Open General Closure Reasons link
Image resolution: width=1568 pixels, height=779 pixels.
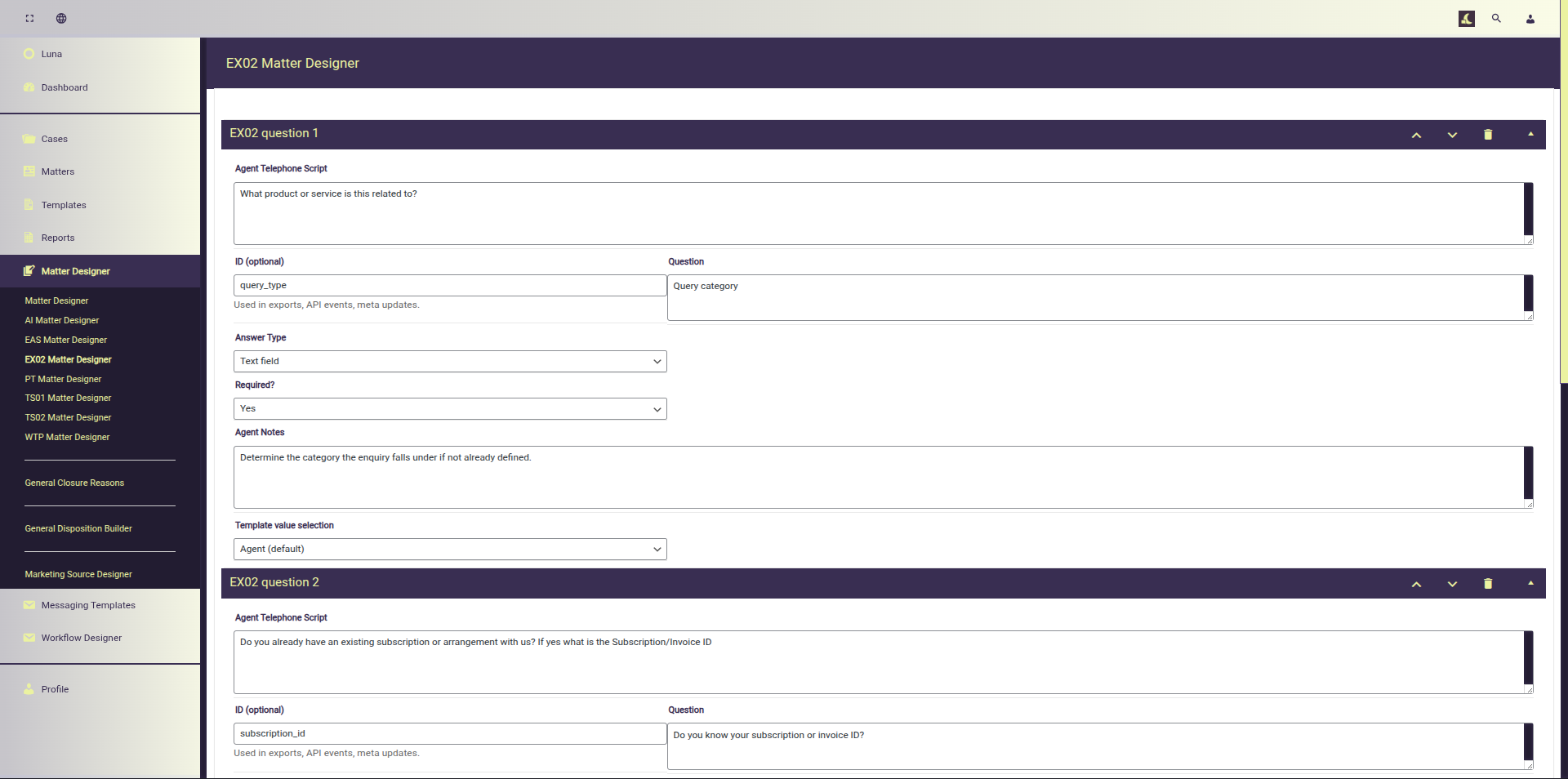(74, 483)
